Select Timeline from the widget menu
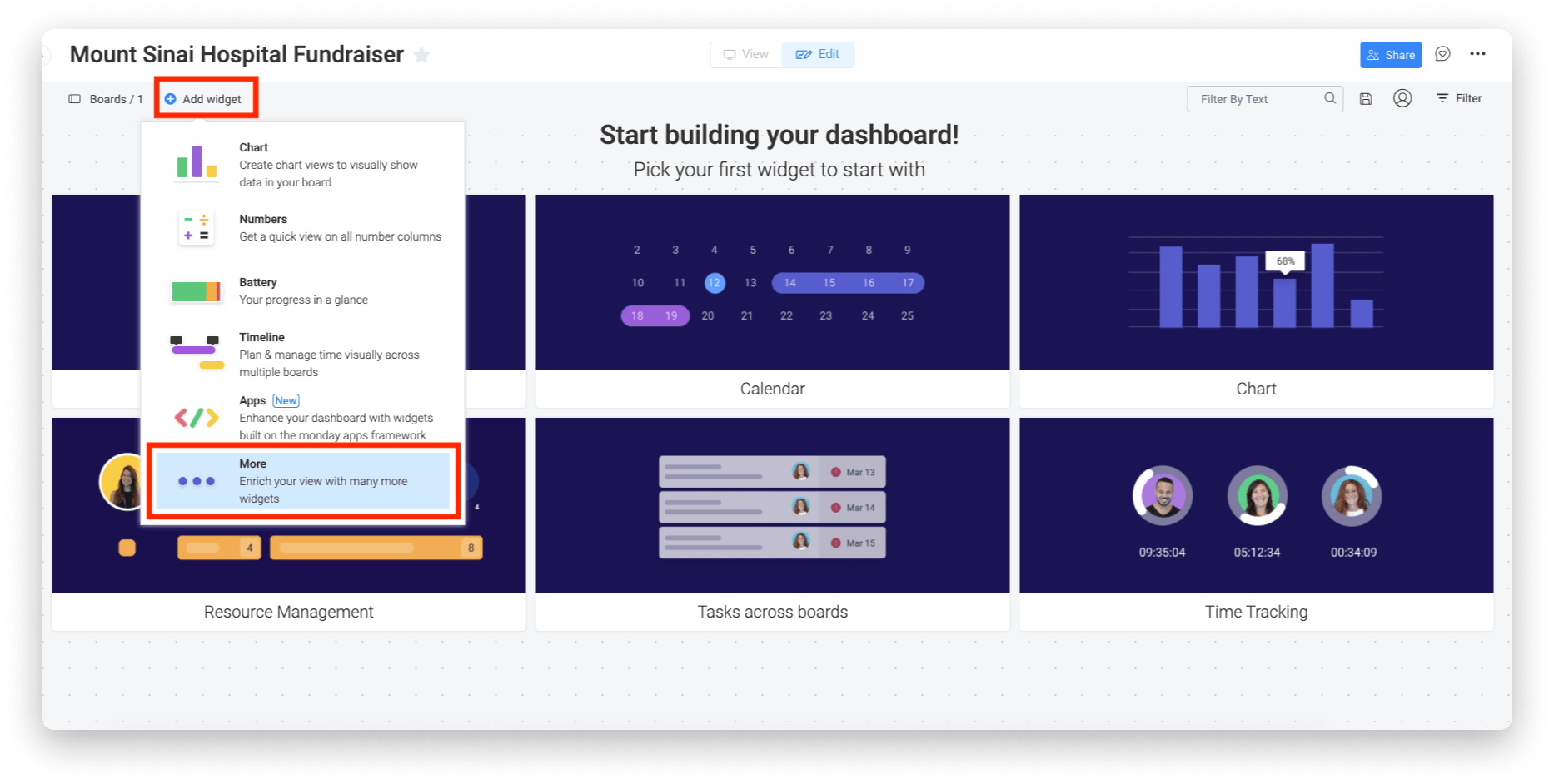This screenshot has width=1554, height=784. point(303,355)
